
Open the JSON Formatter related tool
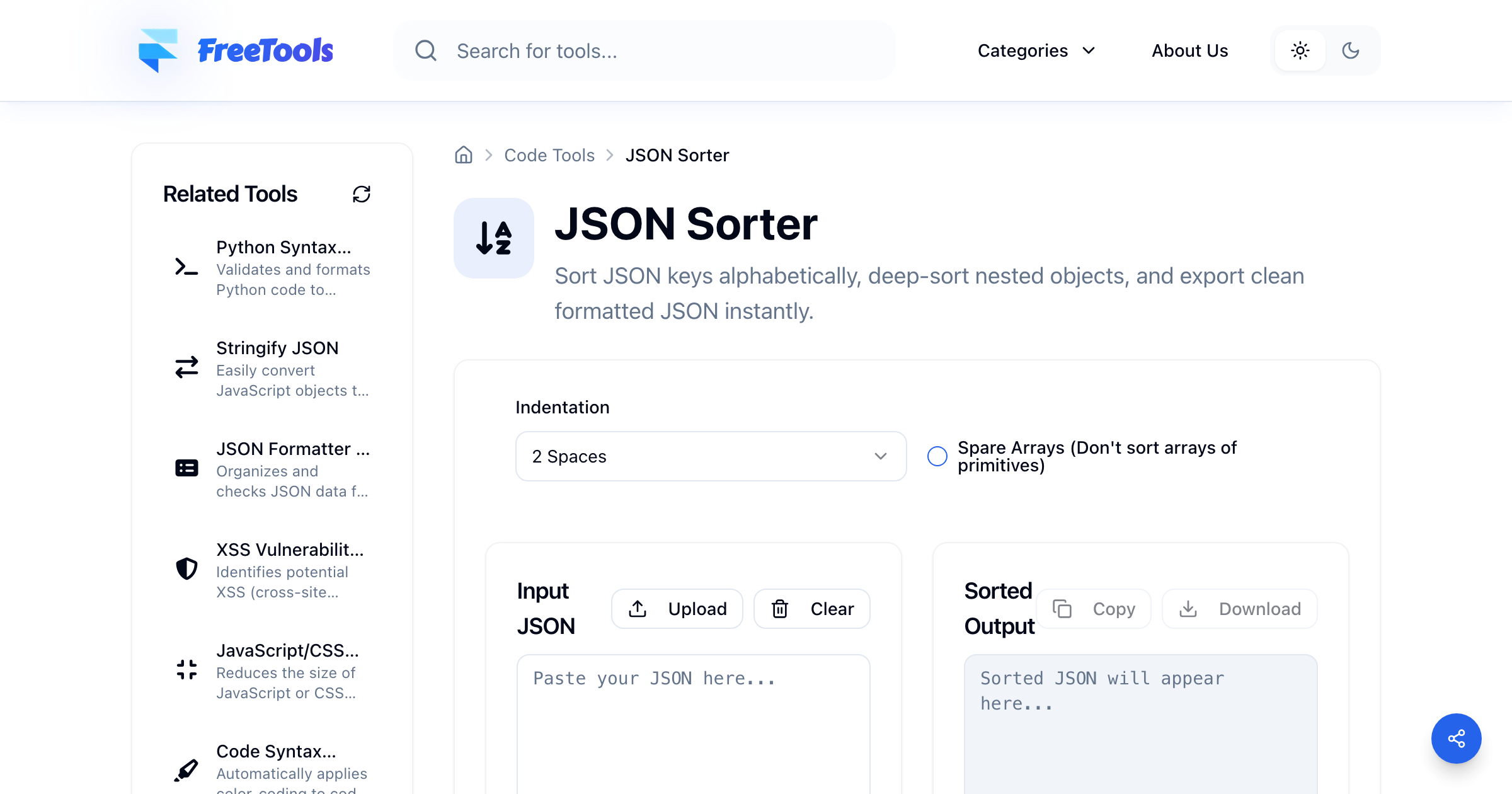272,469
